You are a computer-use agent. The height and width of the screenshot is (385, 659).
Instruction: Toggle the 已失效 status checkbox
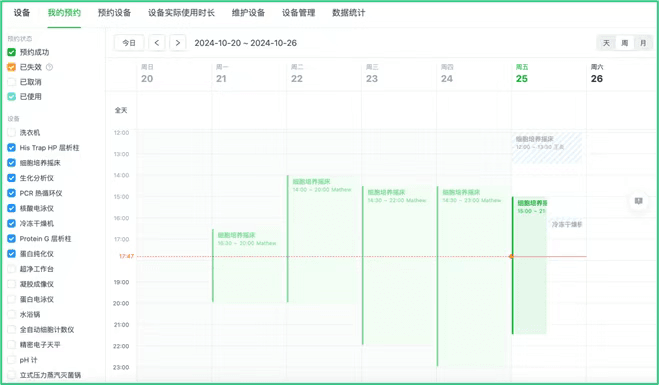[11, 67]
